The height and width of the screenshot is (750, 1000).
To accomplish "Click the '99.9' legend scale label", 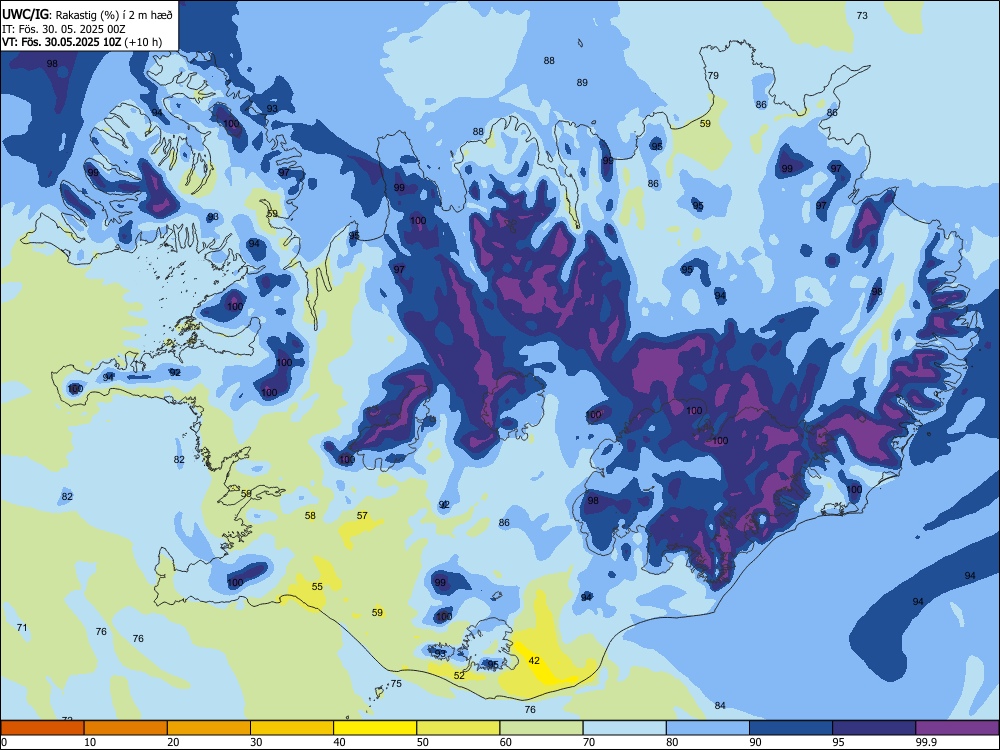I will (926, 742).
